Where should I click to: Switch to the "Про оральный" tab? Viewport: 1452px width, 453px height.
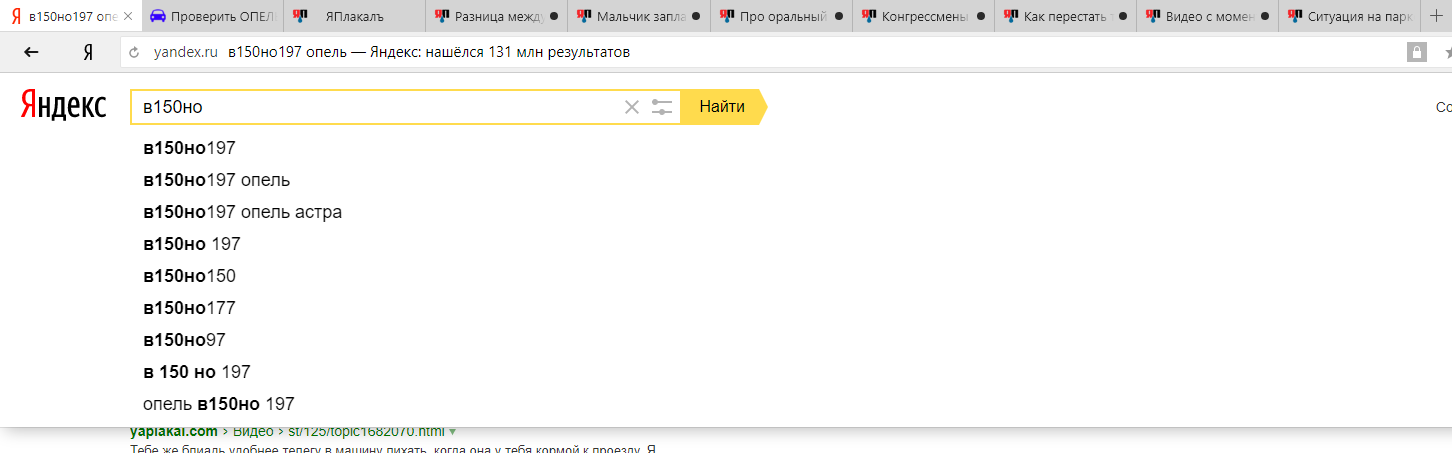click(x=781, y=16)
